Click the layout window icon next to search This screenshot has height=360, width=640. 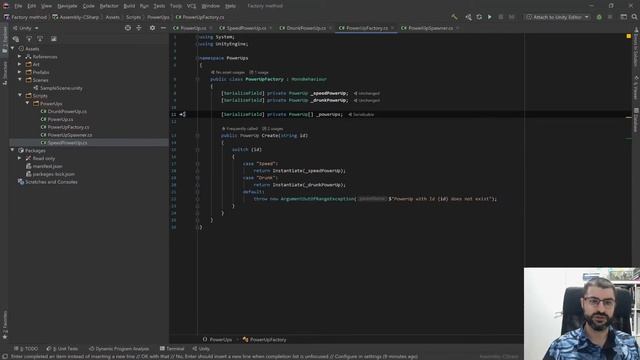[x=624, y=17]
